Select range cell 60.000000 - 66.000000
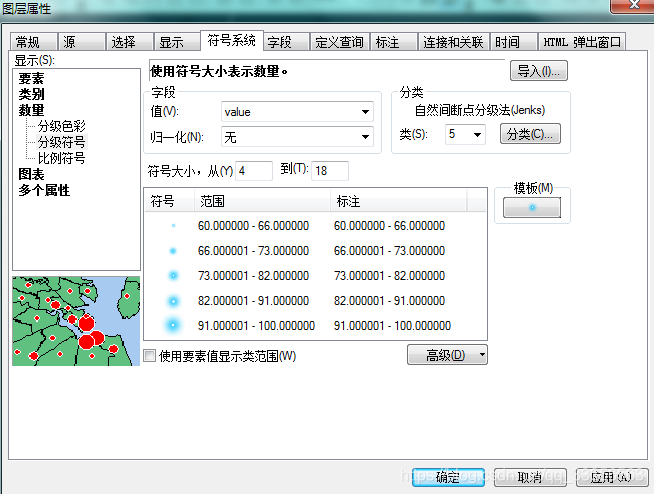The height and width of the screenshot is (494, 654). (x=253, y=226)
